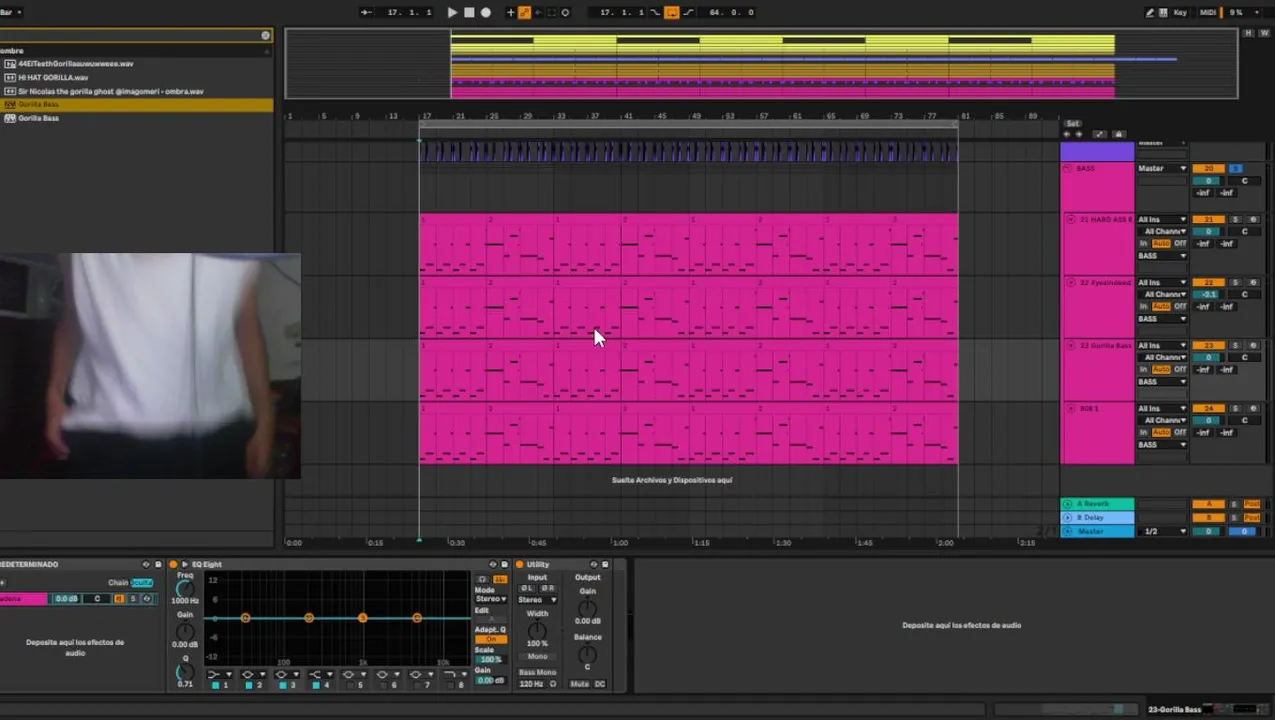This screenshot has height=720, width=1275.
Task: Set monitor to Off on 808 1 track
Action: (1180, 432)
